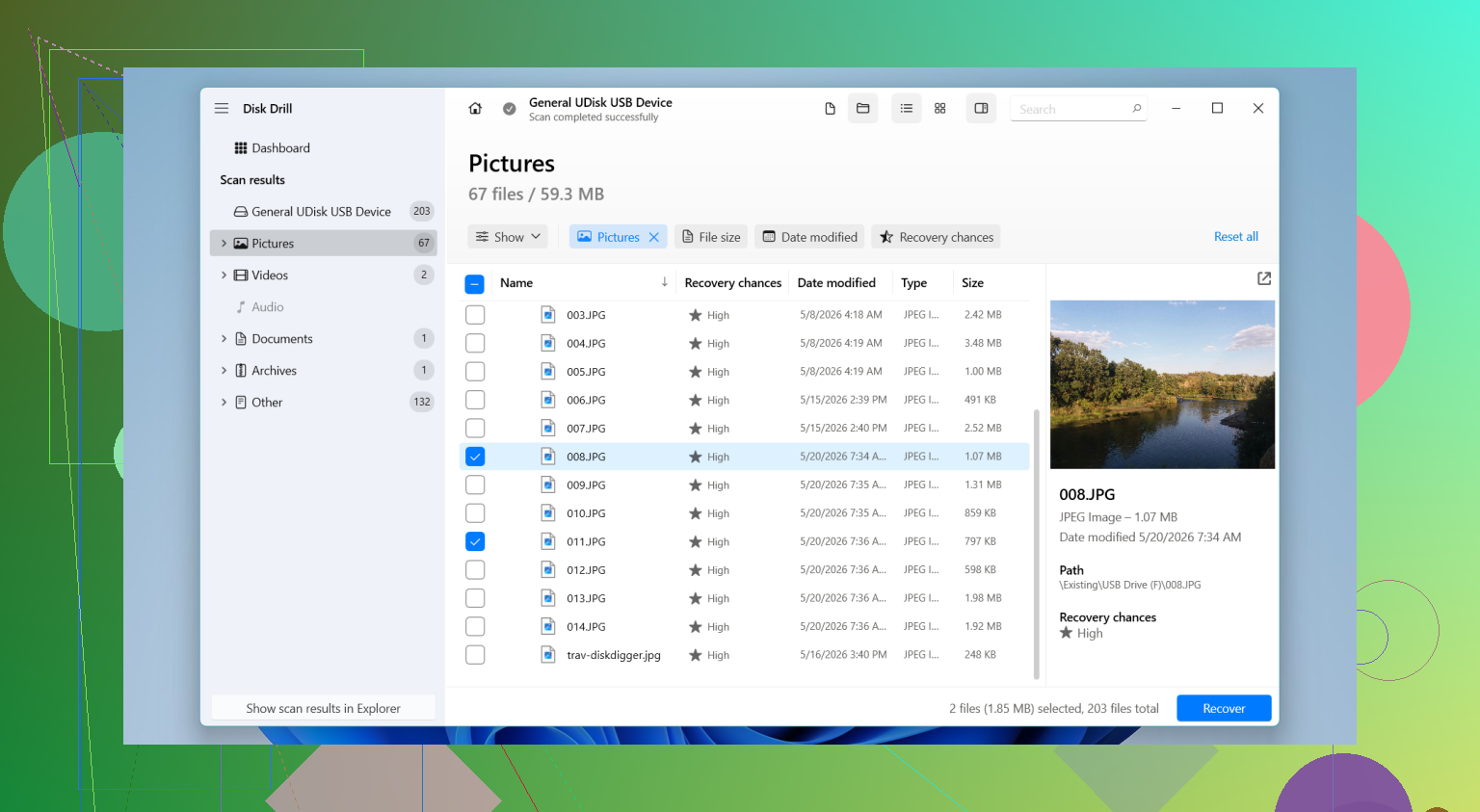Toggle the select-all header checkbox
This screenshot has height=812, width=1480.
click(x=474, y=283)
